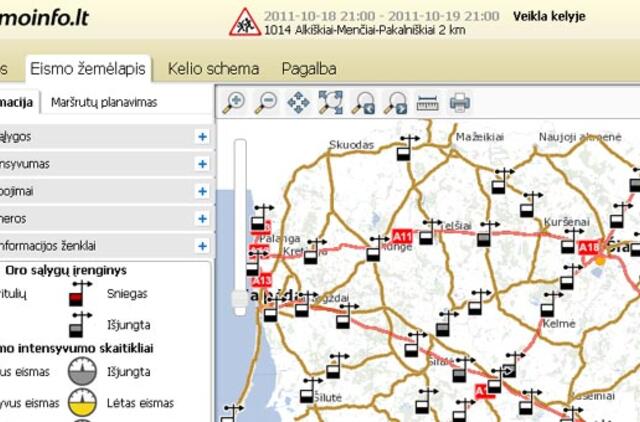Viewport: 640px width, 422px height.
Task: Click the Kelmė town label
Action: pyautogui.click(x=559, y=324)
